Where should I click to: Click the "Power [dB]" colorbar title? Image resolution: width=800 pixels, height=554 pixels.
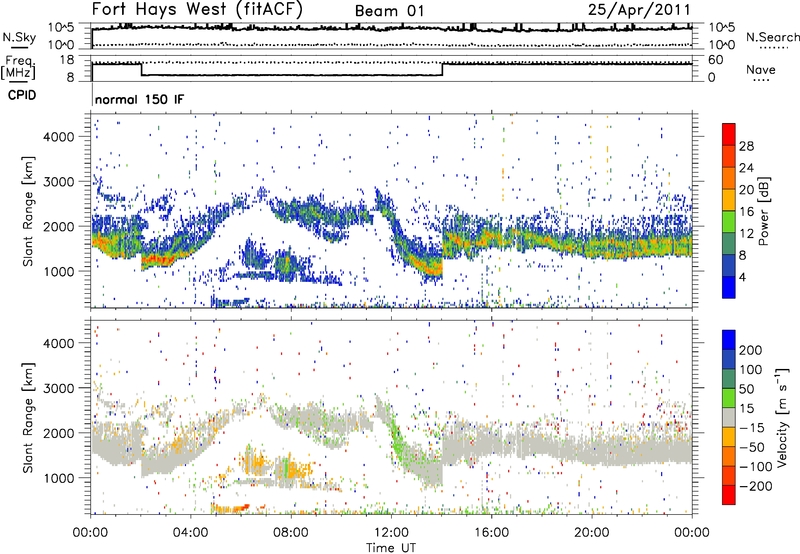(764, 211)
